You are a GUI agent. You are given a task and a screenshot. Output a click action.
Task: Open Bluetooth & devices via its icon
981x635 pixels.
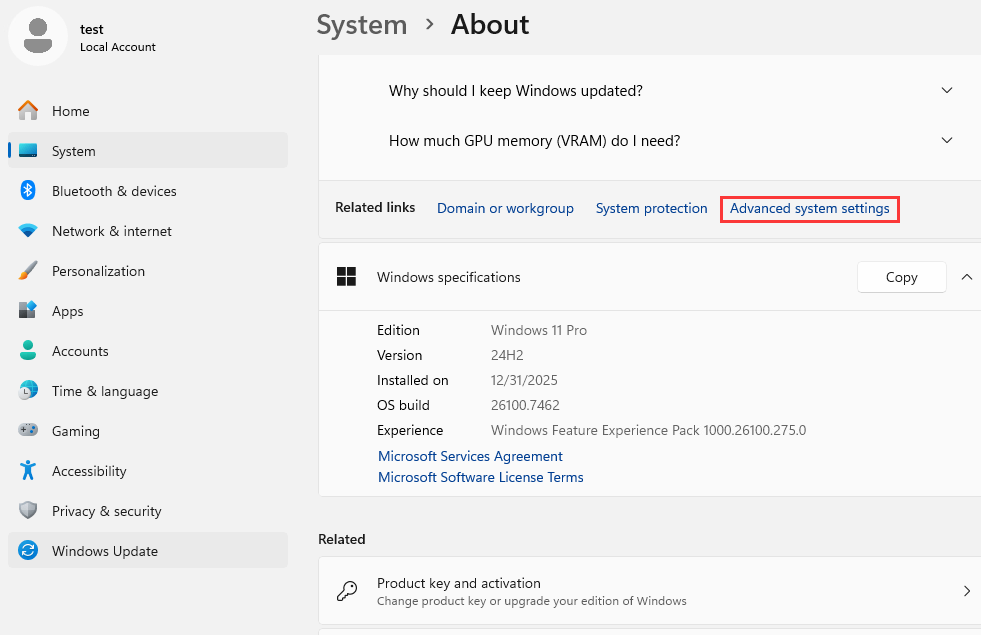(x=28, y=191)
